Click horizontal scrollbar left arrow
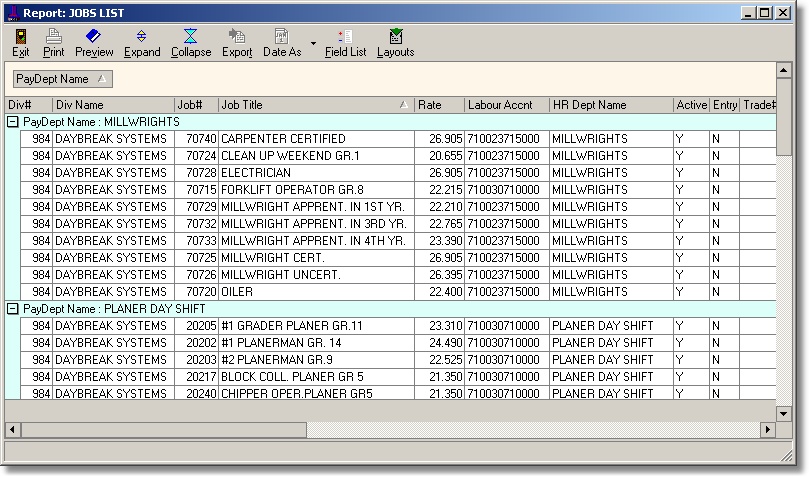The image size is (809, 478). pos(13,429)
